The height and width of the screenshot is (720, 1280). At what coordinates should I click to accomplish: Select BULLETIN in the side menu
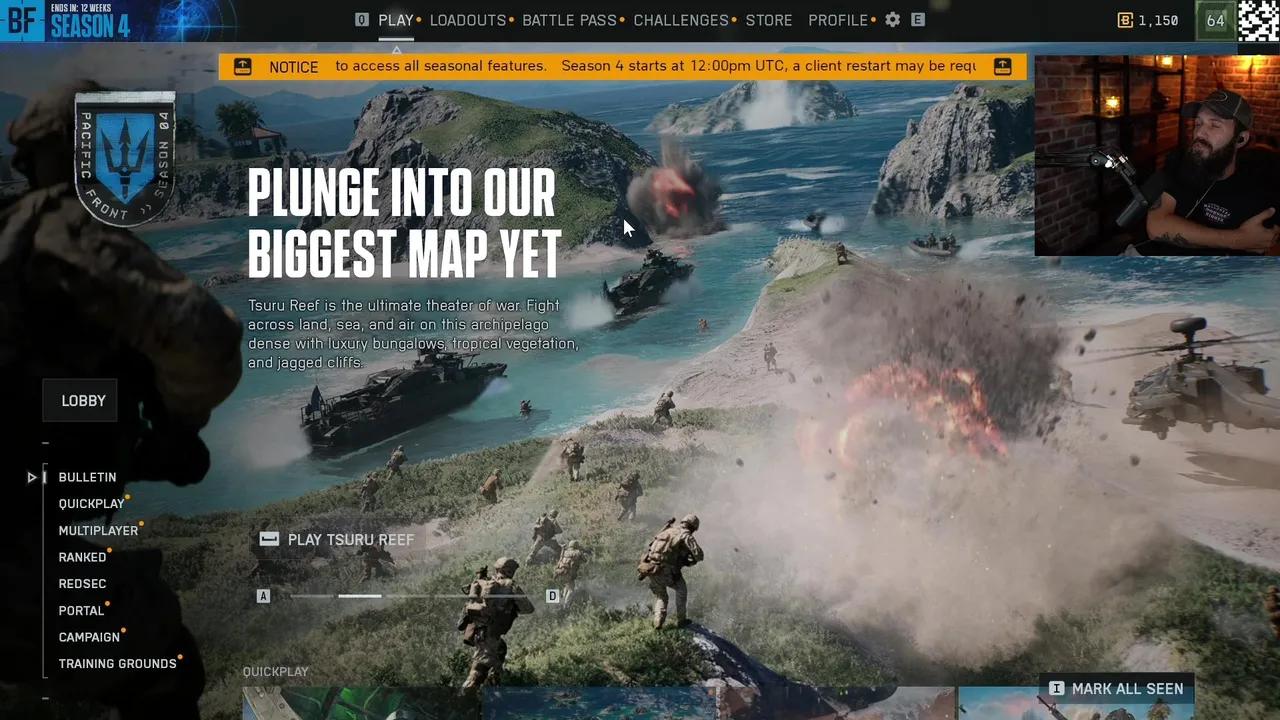point(87,477)
